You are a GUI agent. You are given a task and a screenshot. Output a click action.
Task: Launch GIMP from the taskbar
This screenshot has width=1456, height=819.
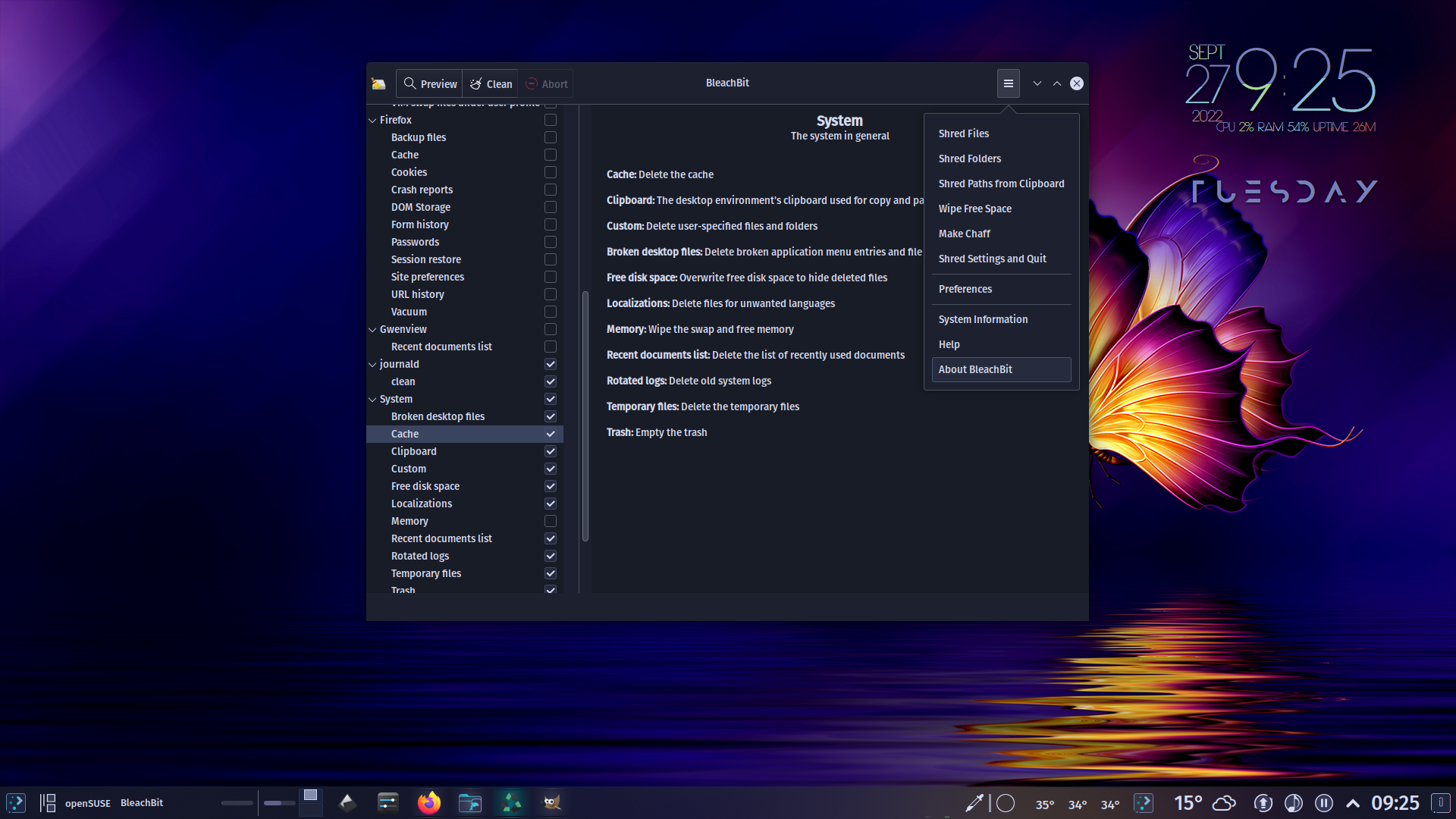coord(552,802)
